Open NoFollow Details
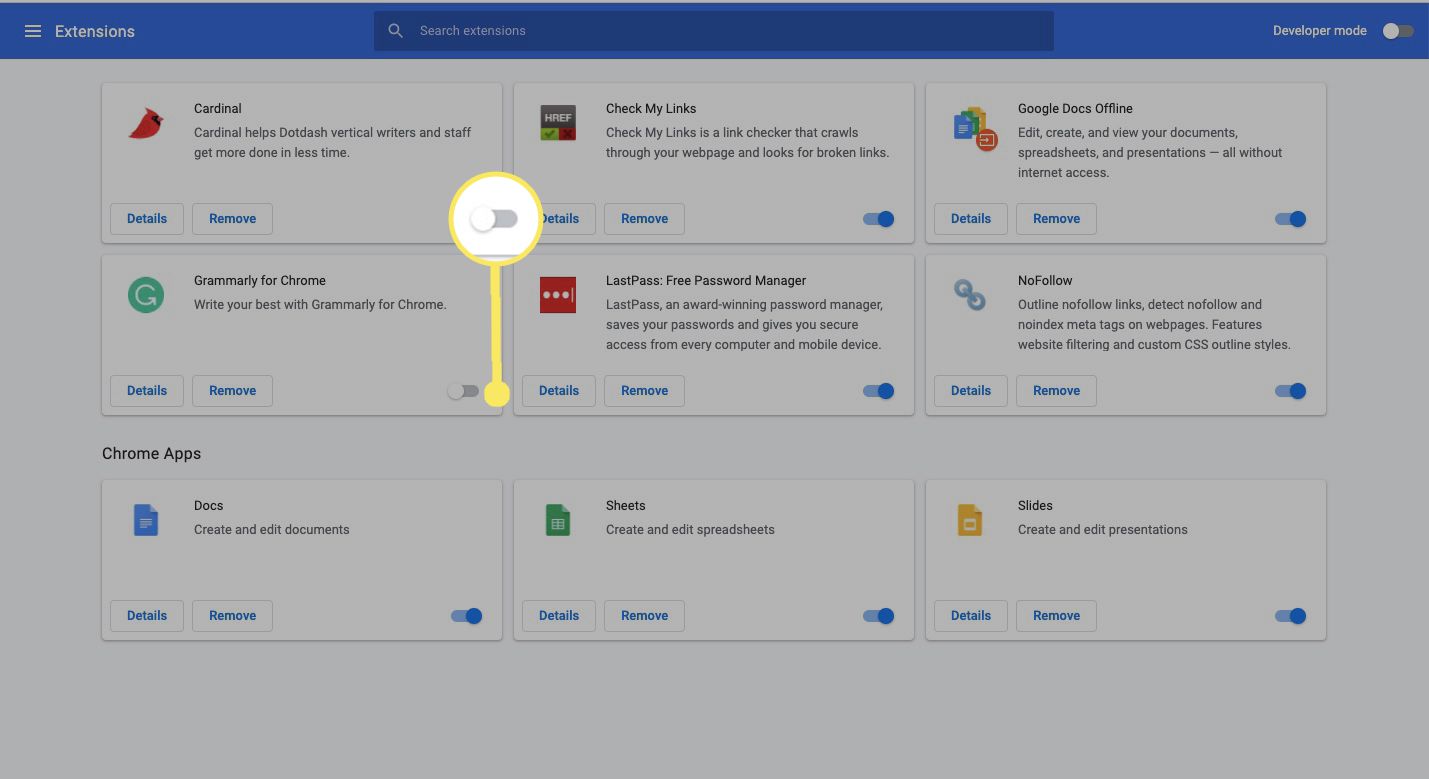 (971, 391)
